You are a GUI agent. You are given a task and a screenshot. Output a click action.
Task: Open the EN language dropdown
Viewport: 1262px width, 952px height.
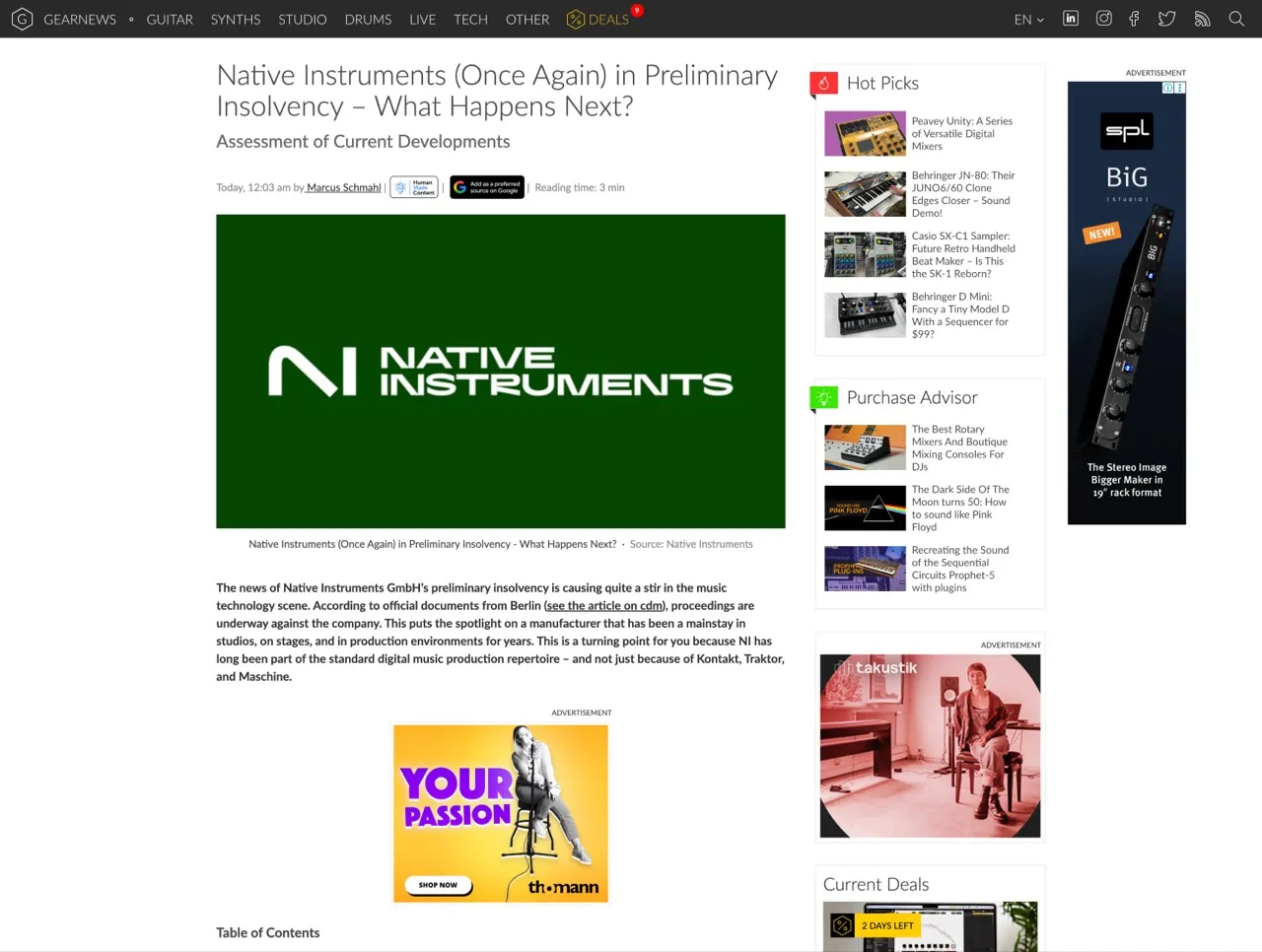coord(1028,19)
